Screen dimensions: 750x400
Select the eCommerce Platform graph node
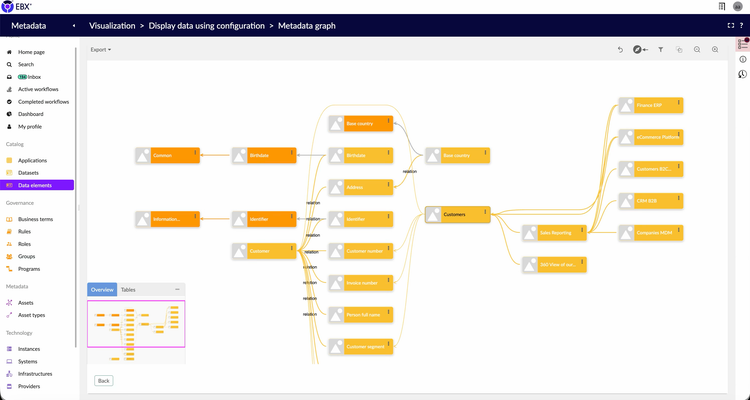651,137
